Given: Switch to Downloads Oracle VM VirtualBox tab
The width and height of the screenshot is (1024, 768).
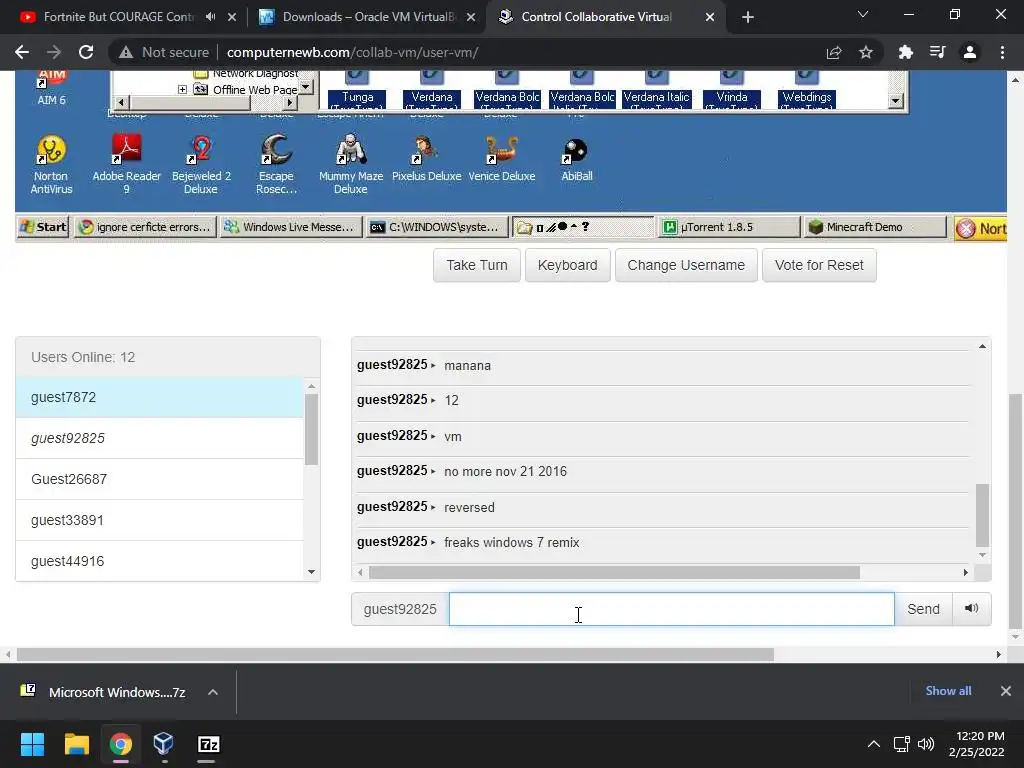Looking at the screenshot, I should pos(369,17).
